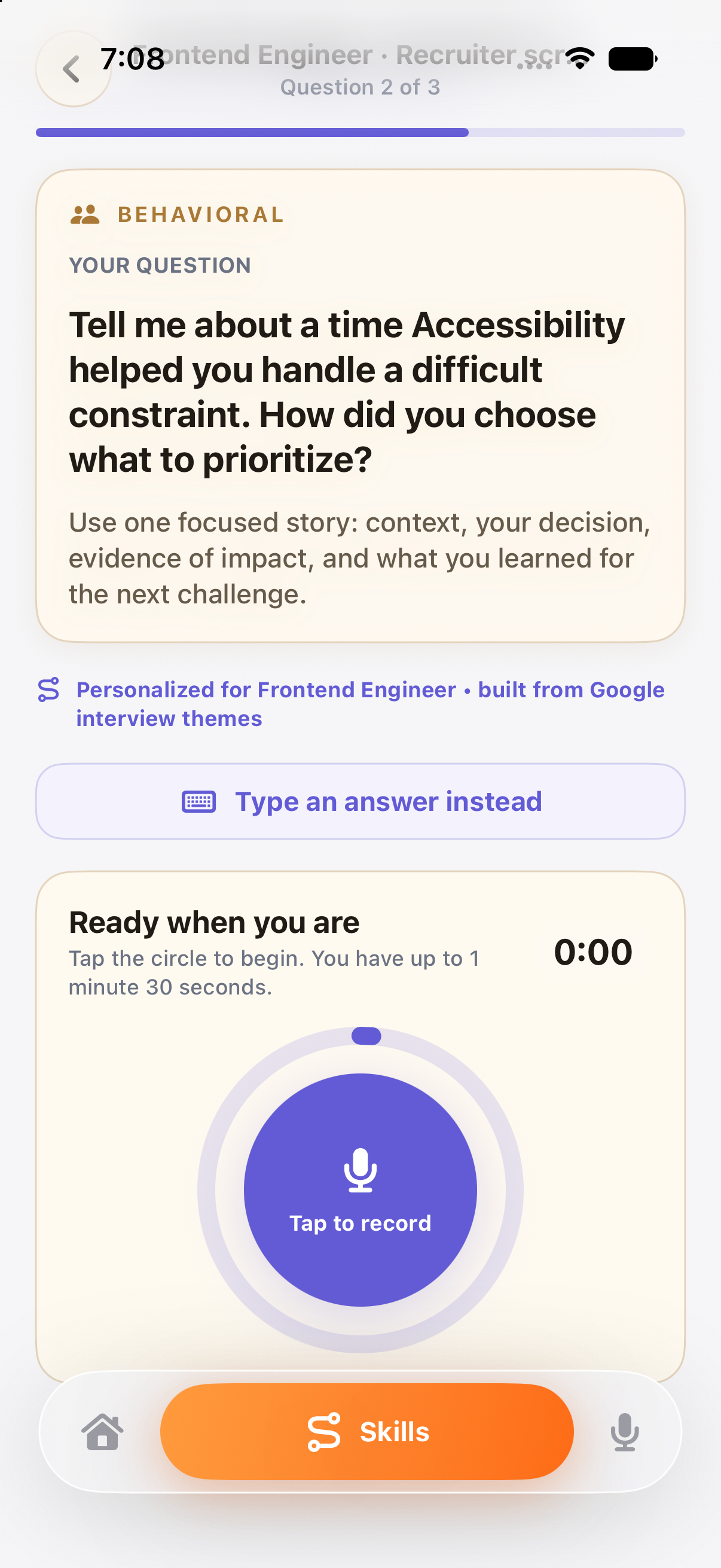Screen dimensions: 721x1568
Task: Tap the 0:00 recording timer
Action: coord(592,952)
